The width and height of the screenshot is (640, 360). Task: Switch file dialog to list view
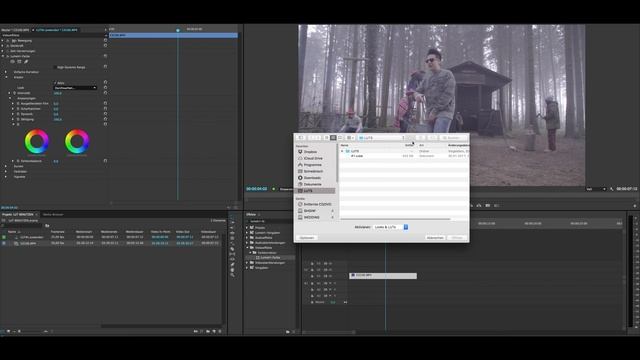click(333, 138)
